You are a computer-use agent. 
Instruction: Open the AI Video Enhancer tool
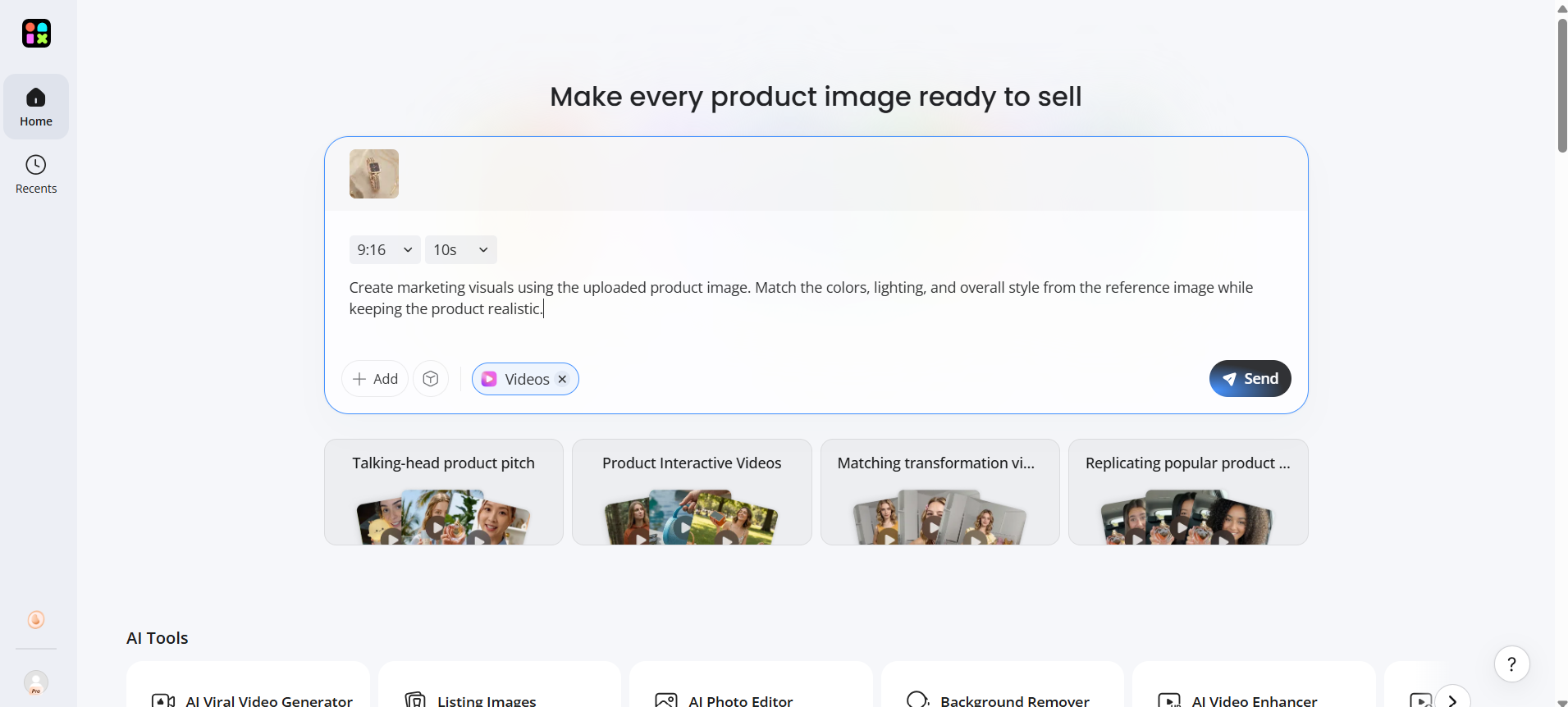click(1254, 686)
